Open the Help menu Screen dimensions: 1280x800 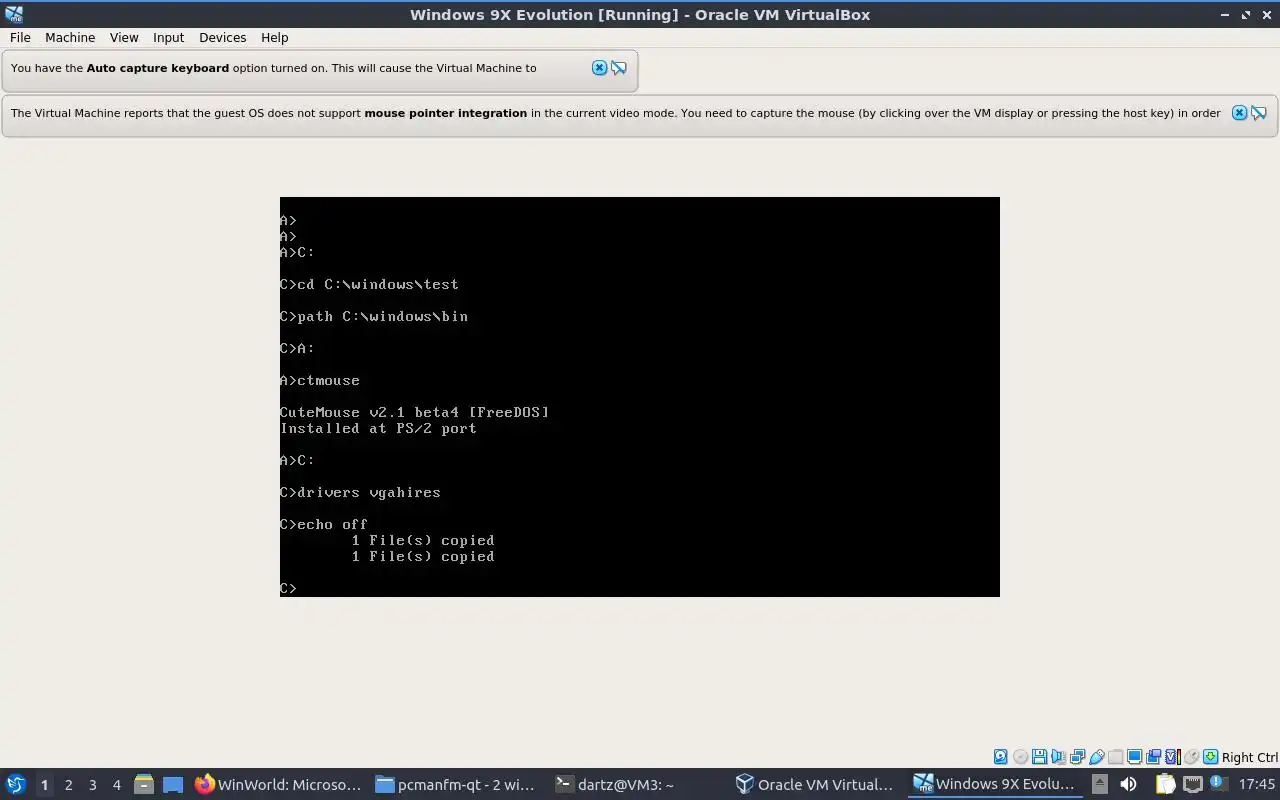(x=274, y=37)
